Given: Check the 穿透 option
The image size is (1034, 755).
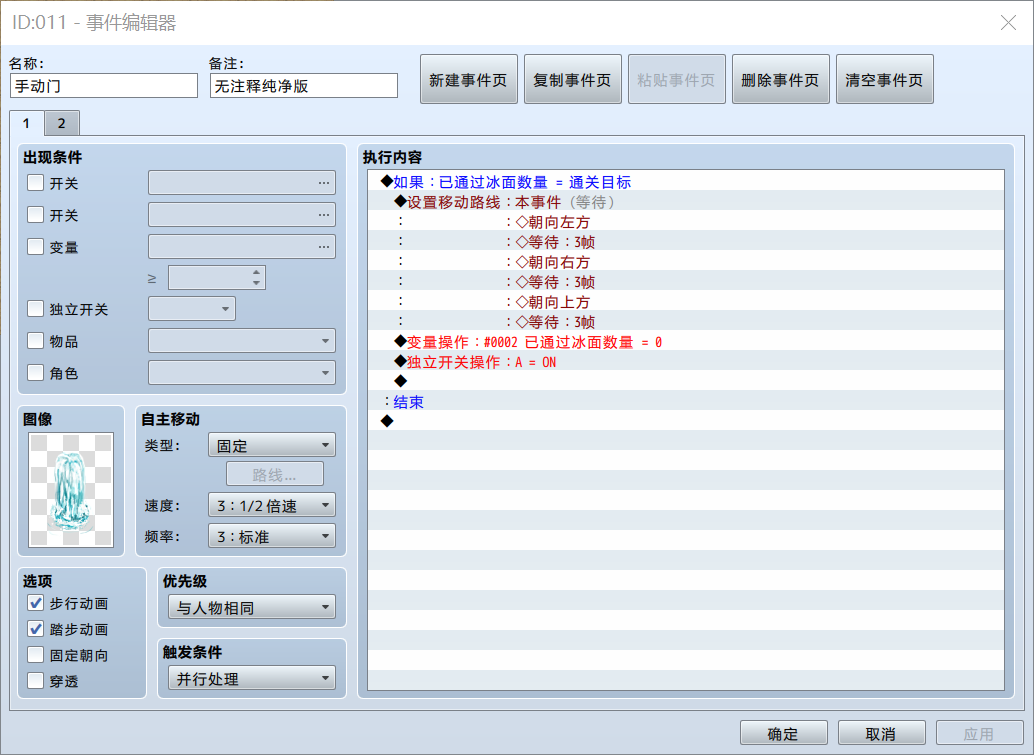Looking at the screenshot, I should 36,680.
